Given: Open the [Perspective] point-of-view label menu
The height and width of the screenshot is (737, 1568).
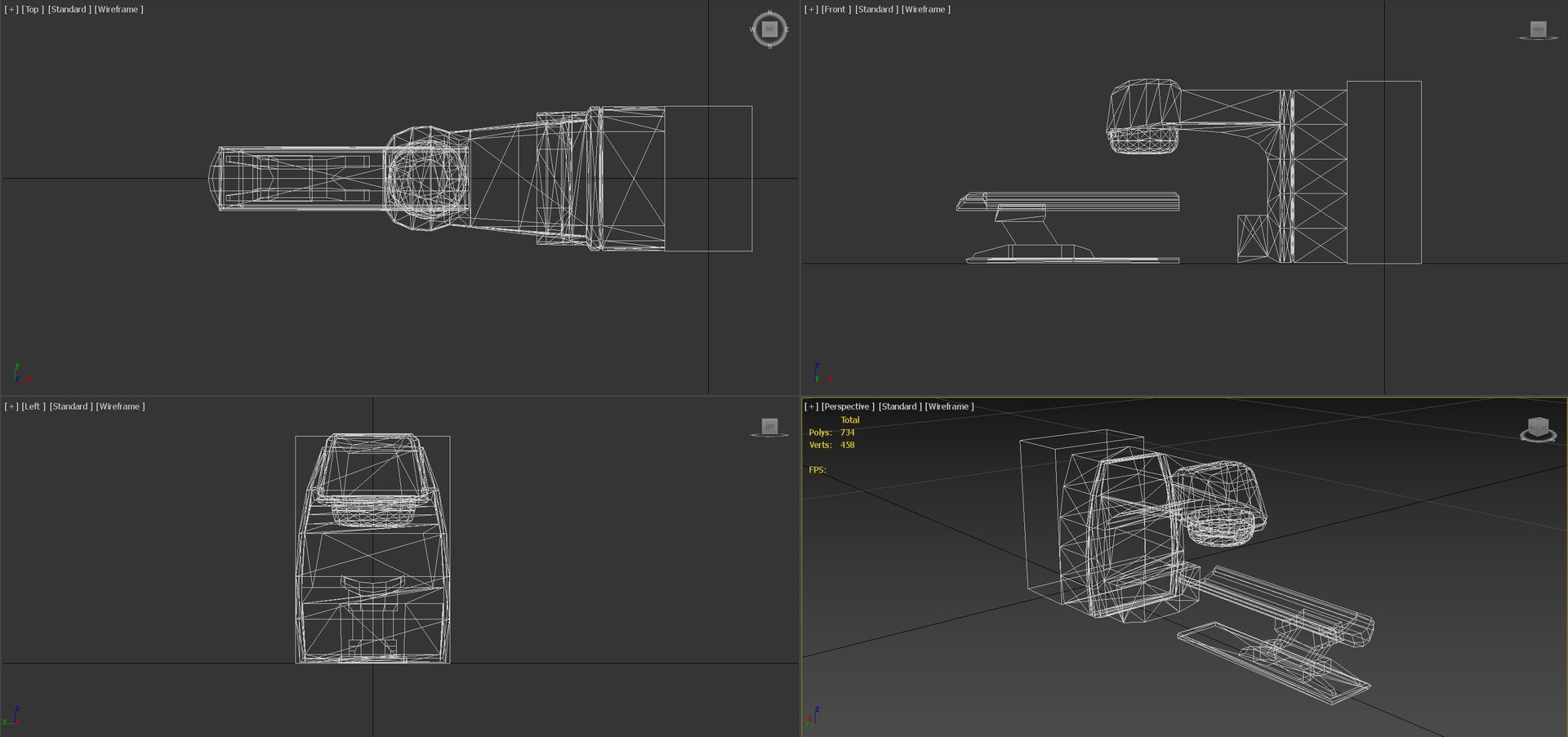Looking at the screenshot, I should pos(848,406).
